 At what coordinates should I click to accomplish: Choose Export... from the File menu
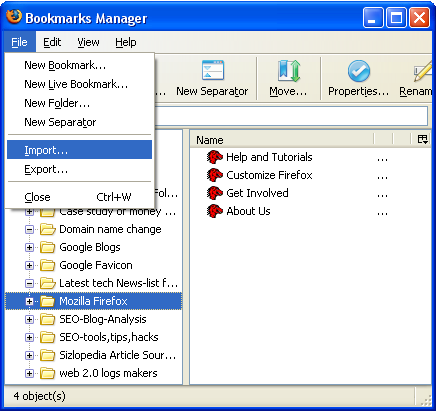(79, 169)
